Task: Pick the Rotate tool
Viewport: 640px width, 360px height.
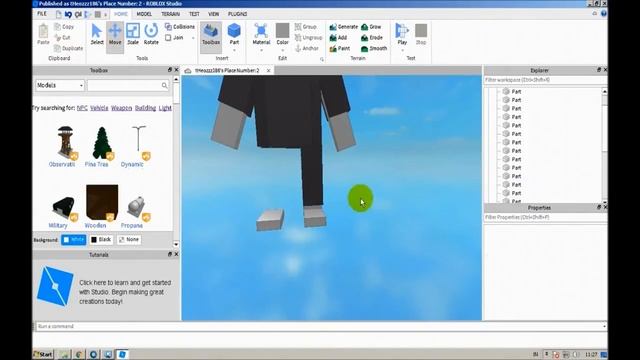Action: (x=151, y=34)
